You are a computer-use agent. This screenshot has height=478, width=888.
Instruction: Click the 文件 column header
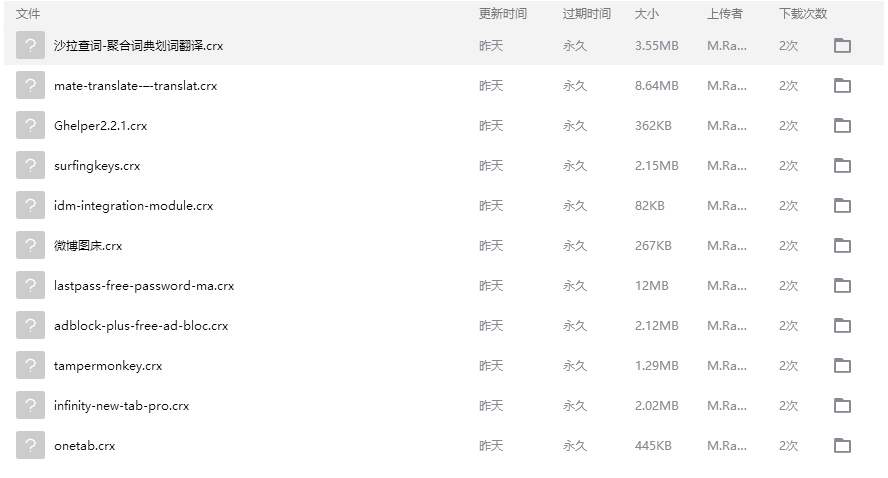click(28, 14)
